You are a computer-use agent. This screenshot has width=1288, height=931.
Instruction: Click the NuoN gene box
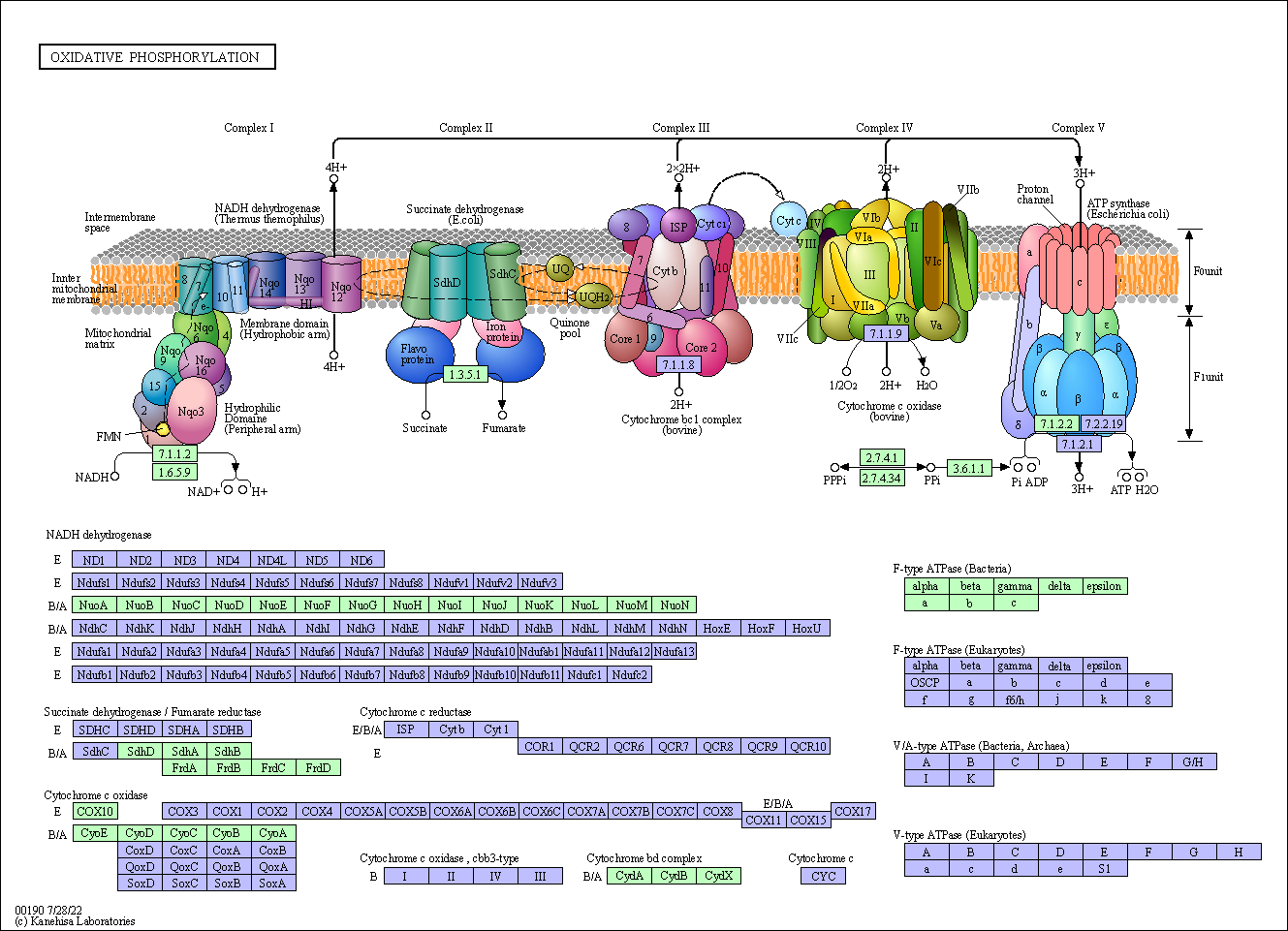point(675,605)
